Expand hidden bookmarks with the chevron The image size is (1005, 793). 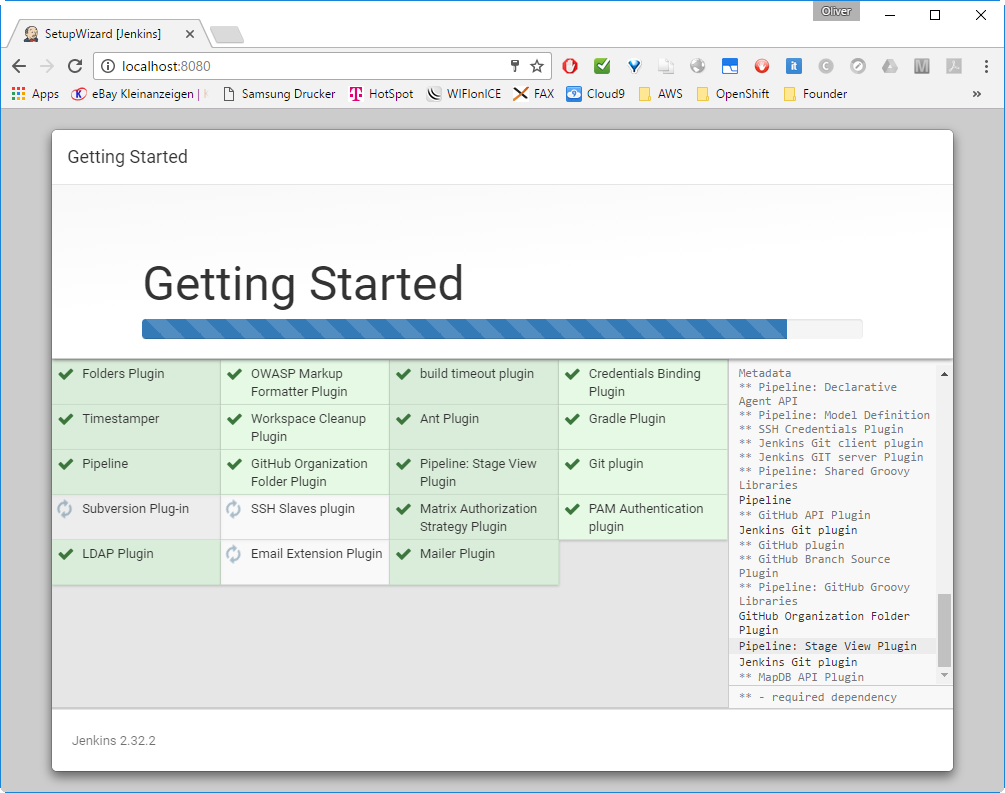[978, 93]
